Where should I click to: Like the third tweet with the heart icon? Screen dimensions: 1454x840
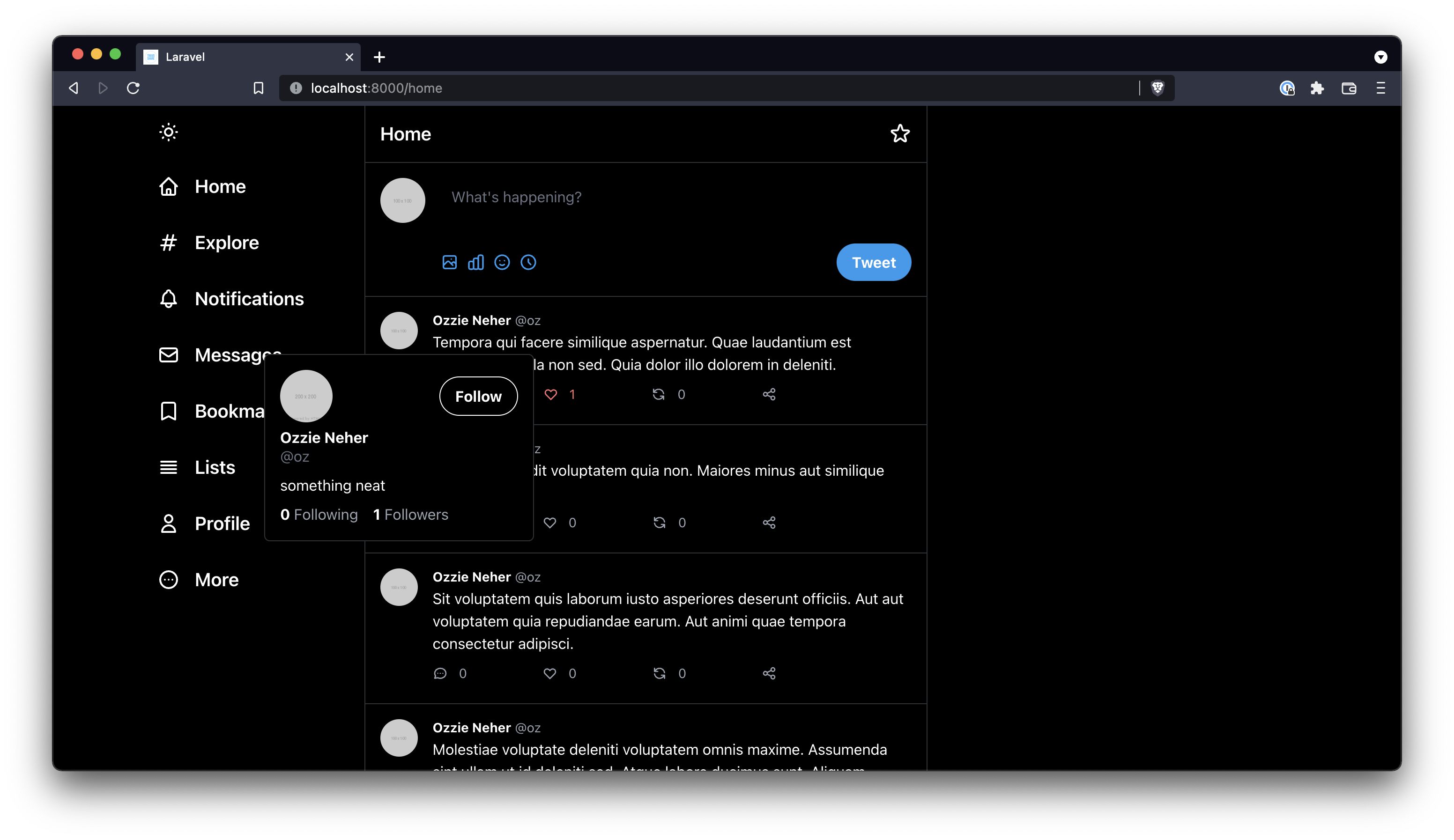point(550,673)
